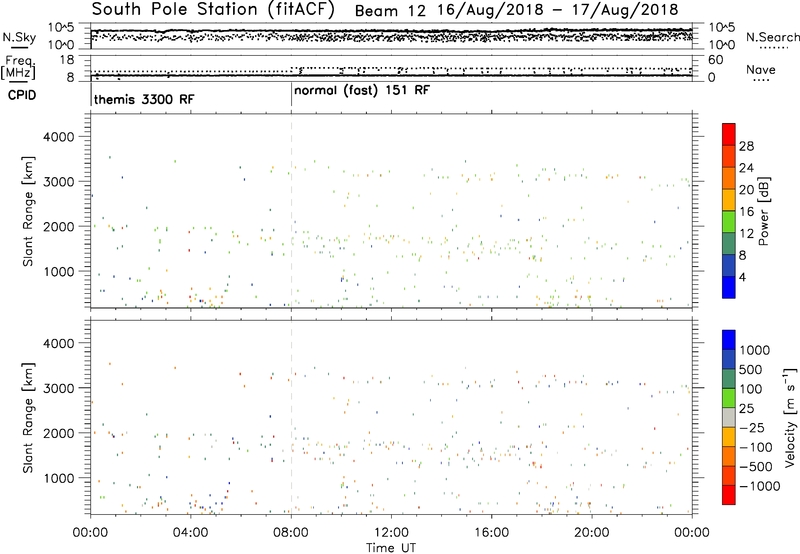Click the gray -25 to 25 Velocity colorbar segment

(729, 418)
